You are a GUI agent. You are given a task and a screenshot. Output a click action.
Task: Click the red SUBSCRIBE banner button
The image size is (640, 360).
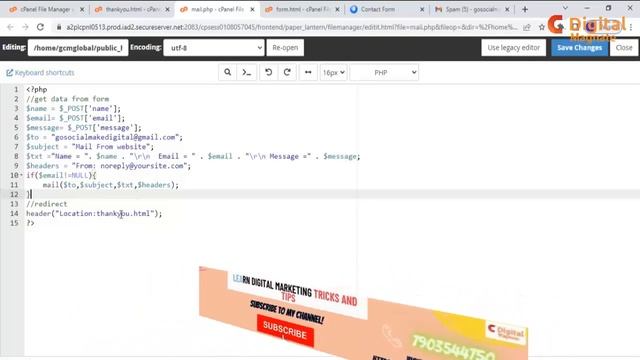pos(285,331)
